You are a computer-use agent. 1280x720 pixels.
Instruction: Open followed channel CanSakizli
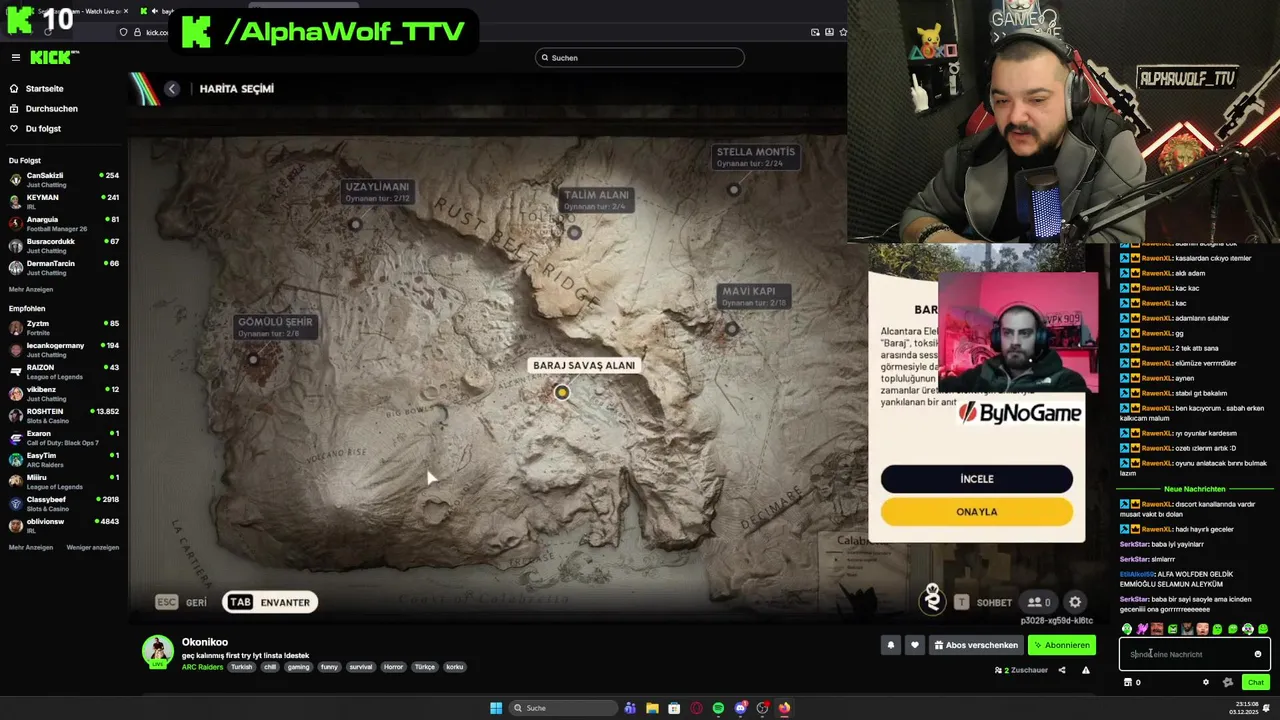[x=64, y=179]
